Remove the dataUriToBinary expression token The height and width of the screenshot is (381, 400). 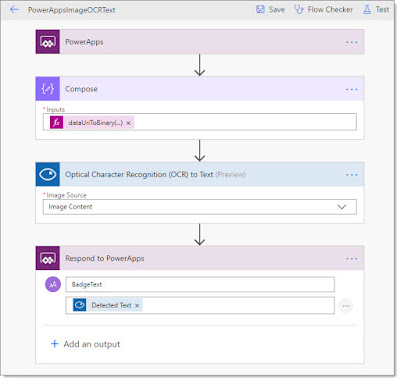[x=128, y=123]
